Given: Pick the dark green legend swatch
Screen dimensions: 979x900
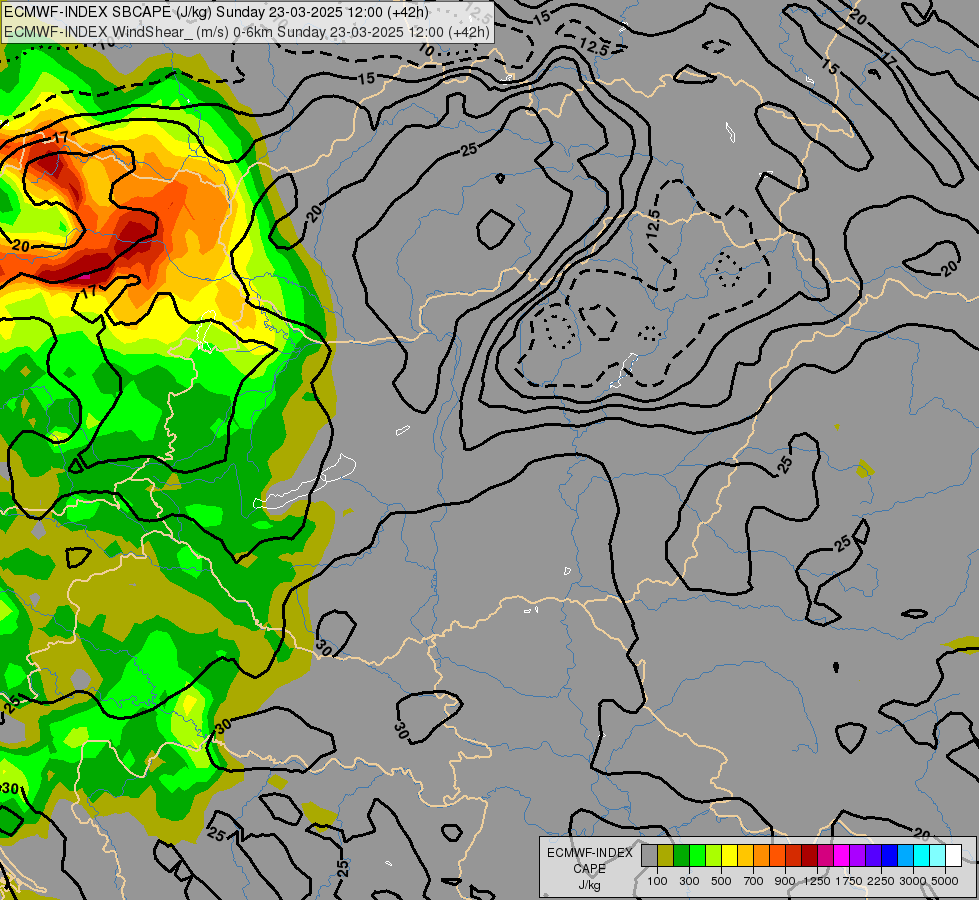Looking at the screenshot, I should [682, 855].
